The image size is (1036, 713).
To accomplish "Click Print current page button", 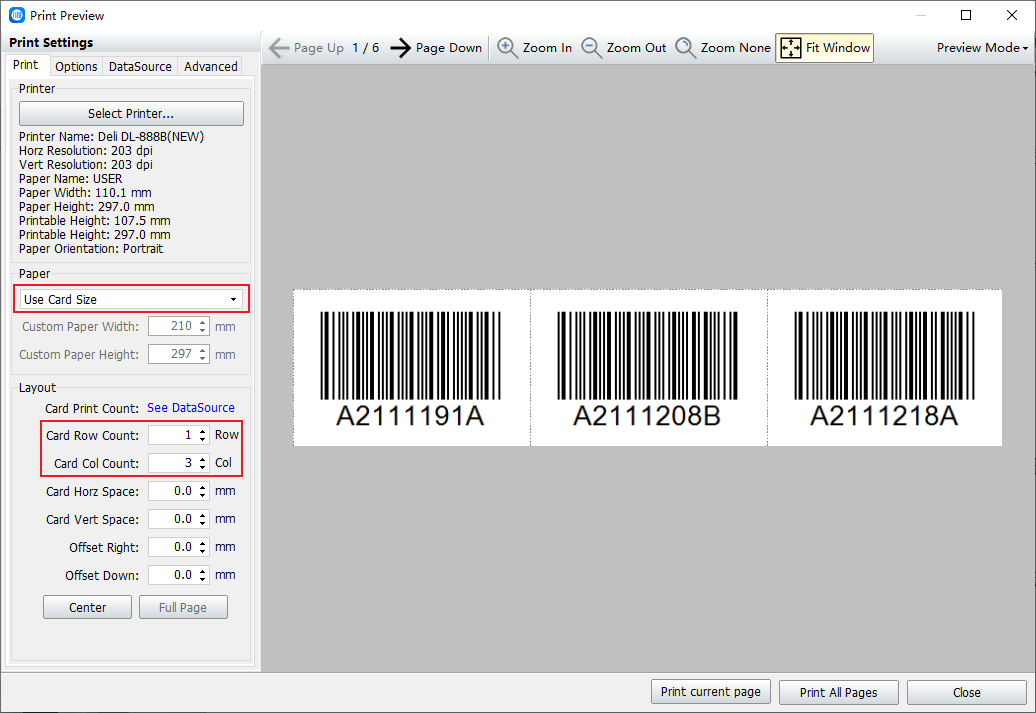I will [x=711, y=692].
